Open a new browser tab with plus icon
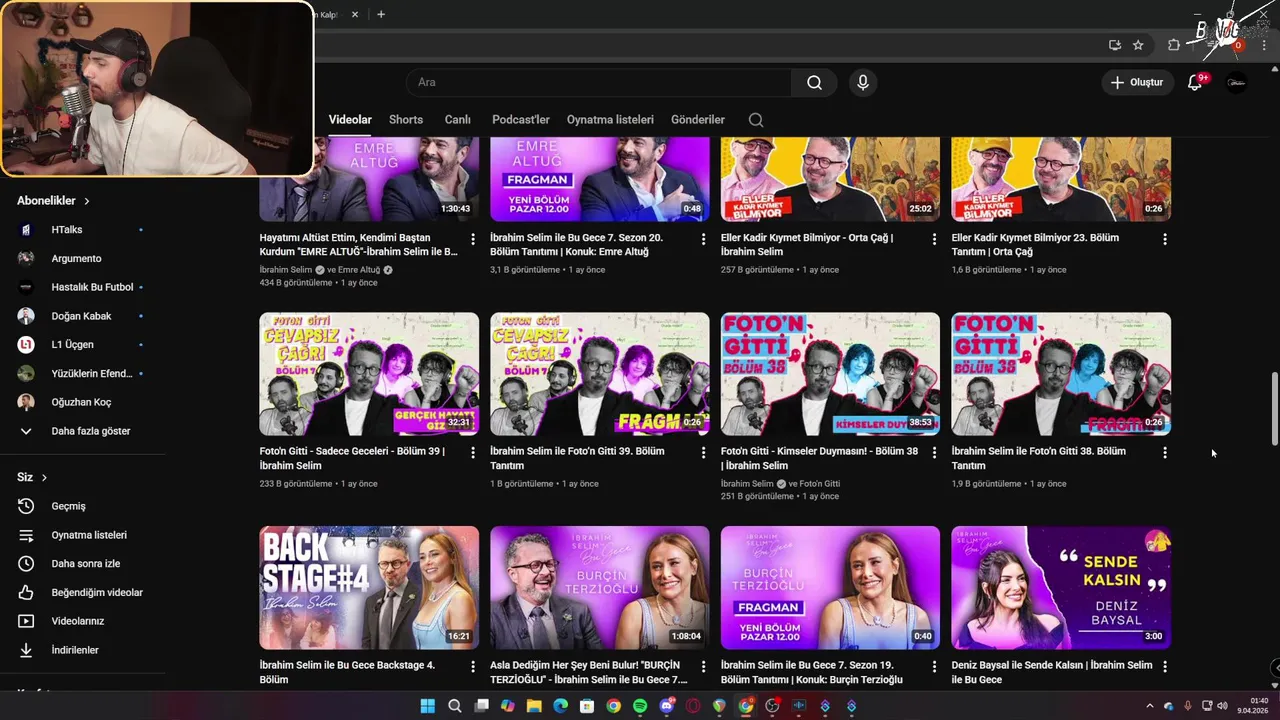The height and width of the screenshot is (720, 1280). coord(381,14)
